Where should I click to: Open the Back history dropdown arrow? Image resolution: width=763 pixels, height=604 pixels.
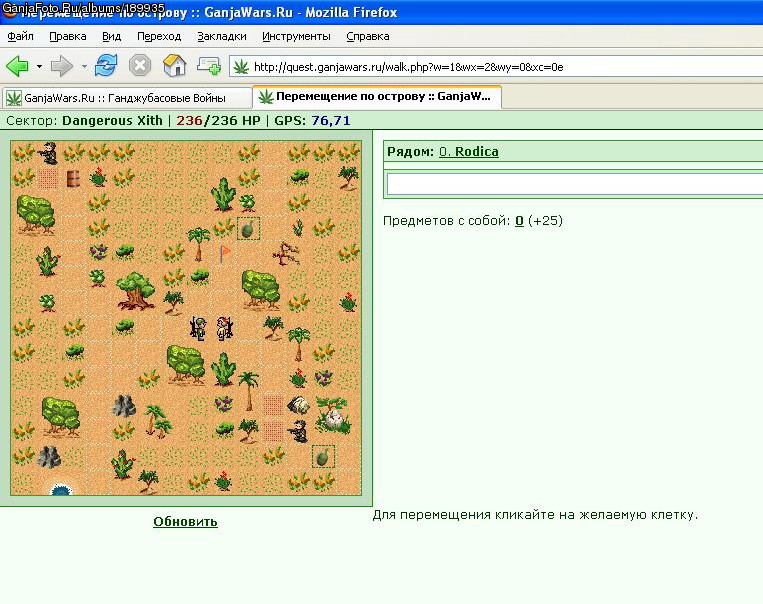tap(39, 66)
